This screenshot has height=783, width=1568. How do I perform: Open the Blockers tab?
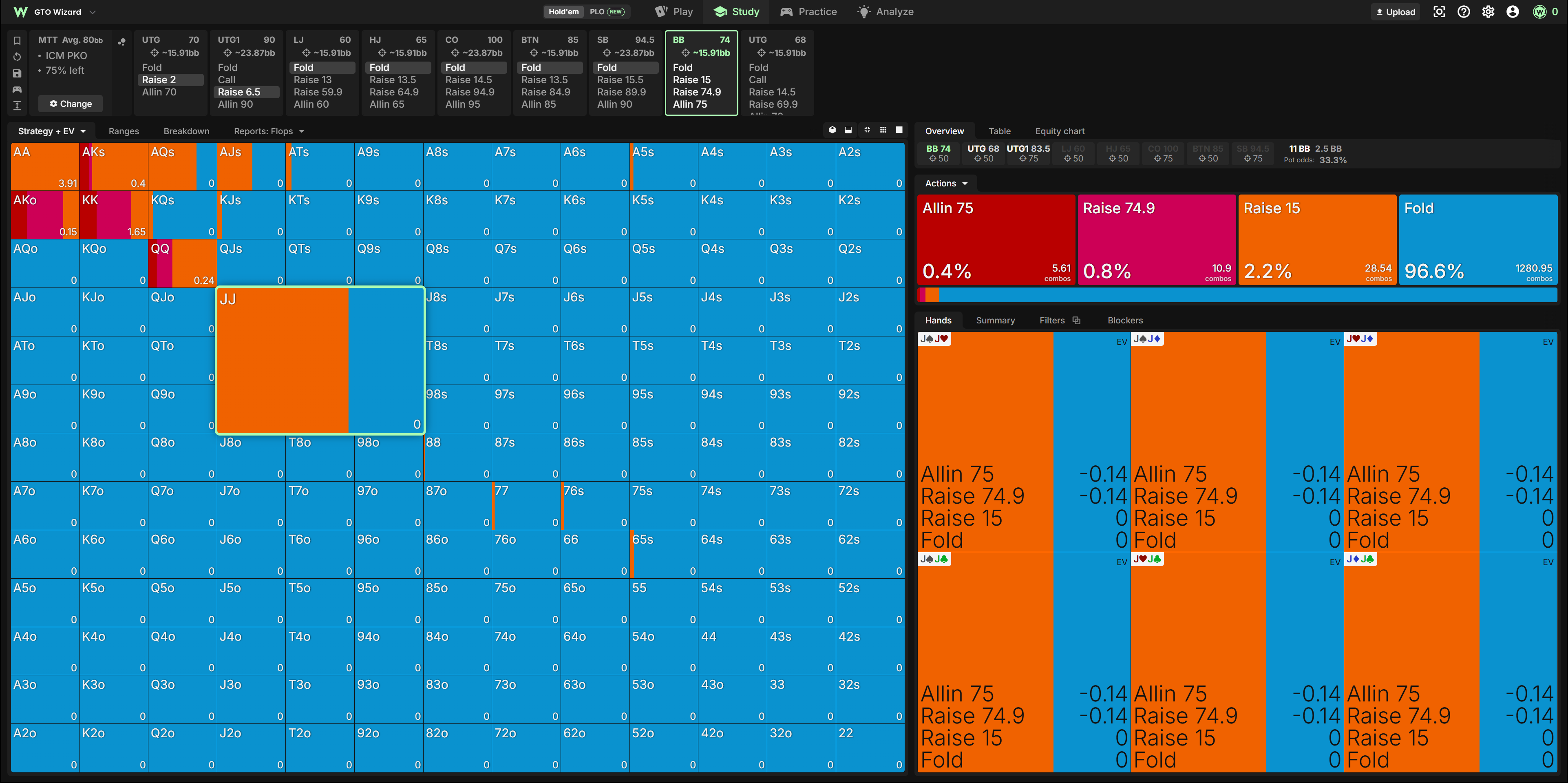coord(1125,320)
